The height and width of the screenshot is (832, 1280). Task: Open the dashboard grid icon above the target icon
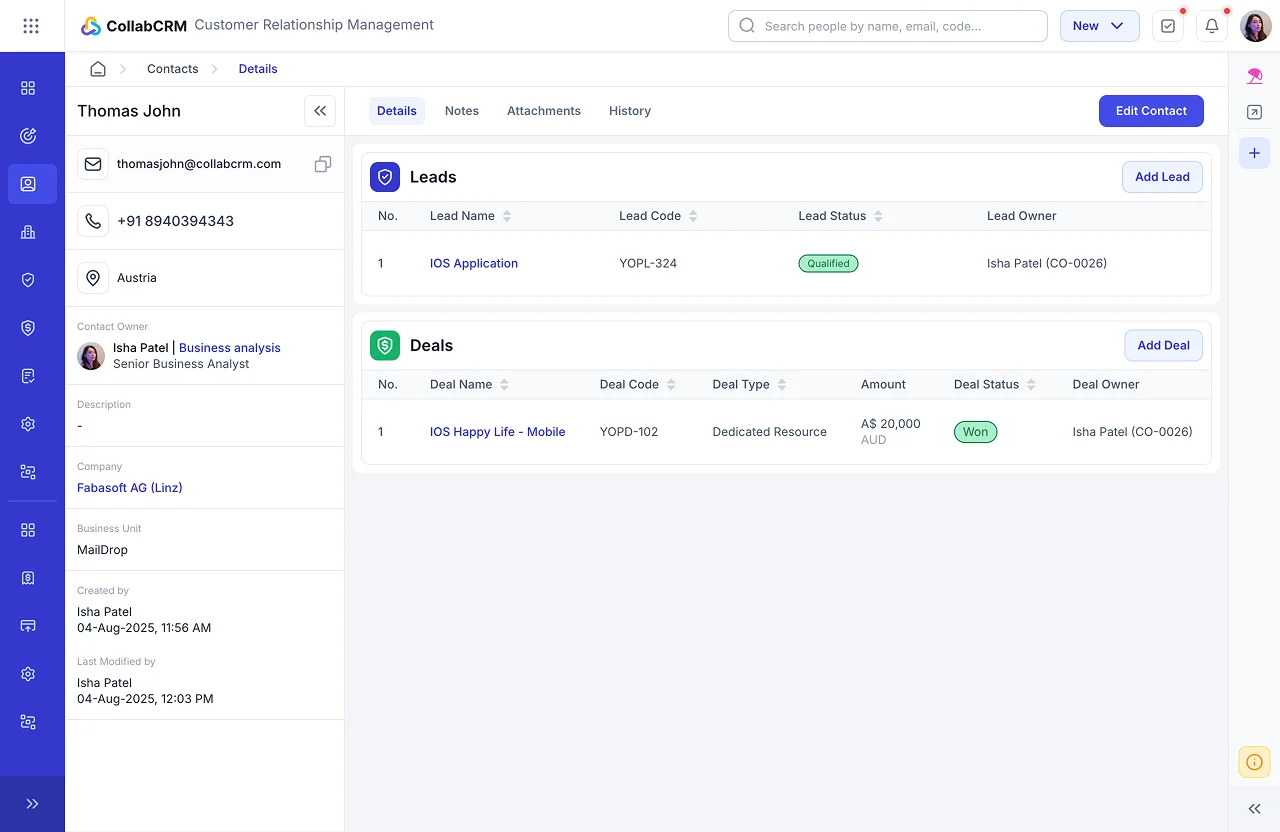pos(28,88)
